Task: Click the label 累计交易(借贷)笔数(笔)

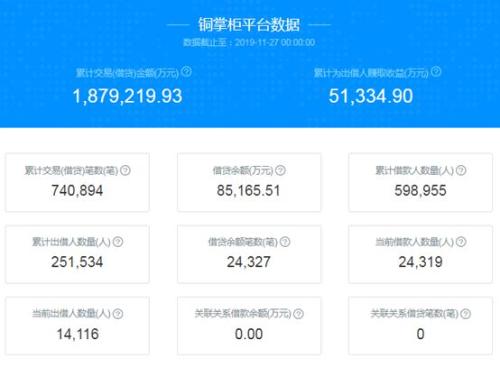Action: coord(71,171)
